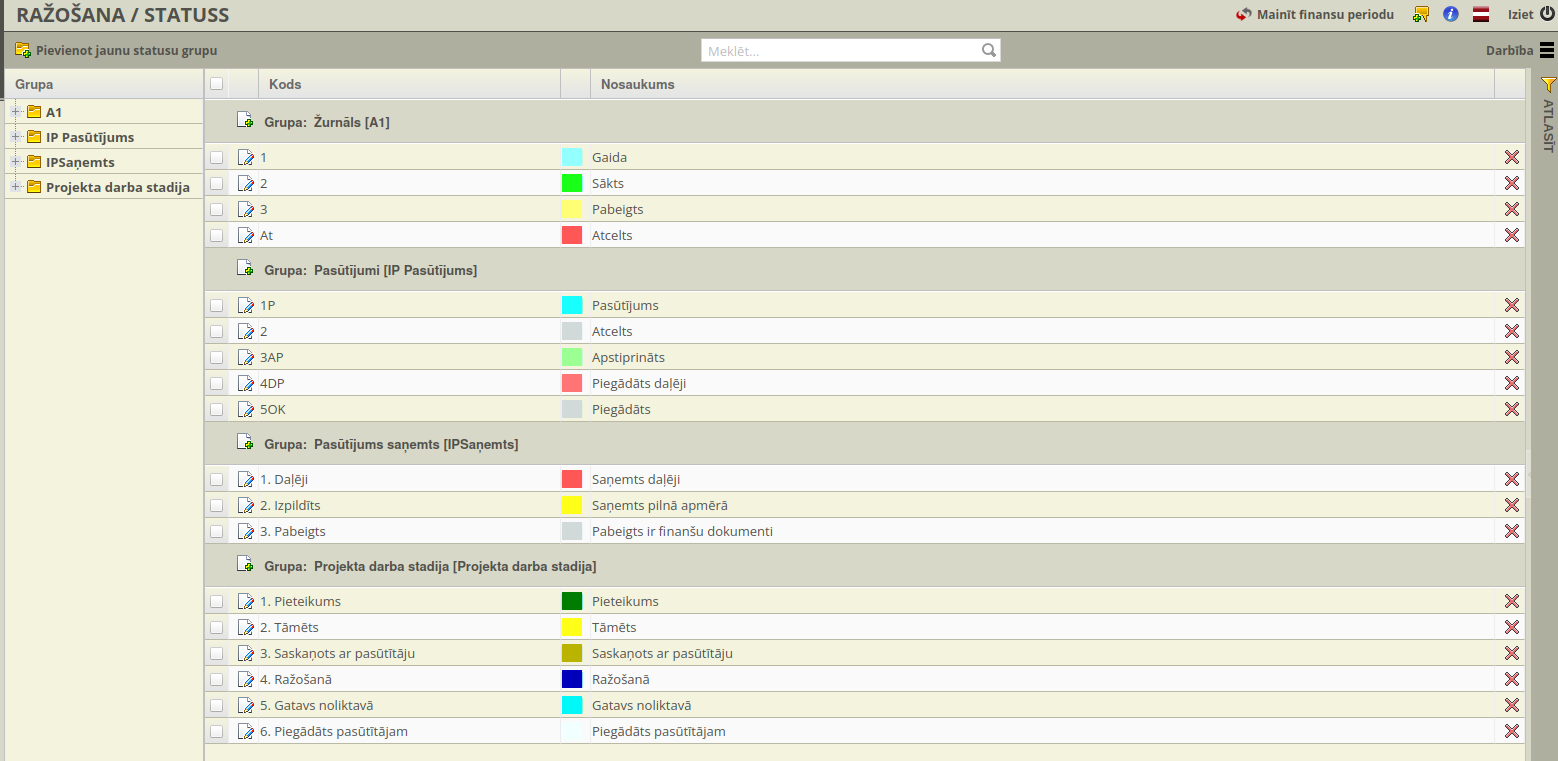This screenshot has height=761, width=1558.
Task: Click Mainīt finansu periodu link
Action: click(1314, 15)
